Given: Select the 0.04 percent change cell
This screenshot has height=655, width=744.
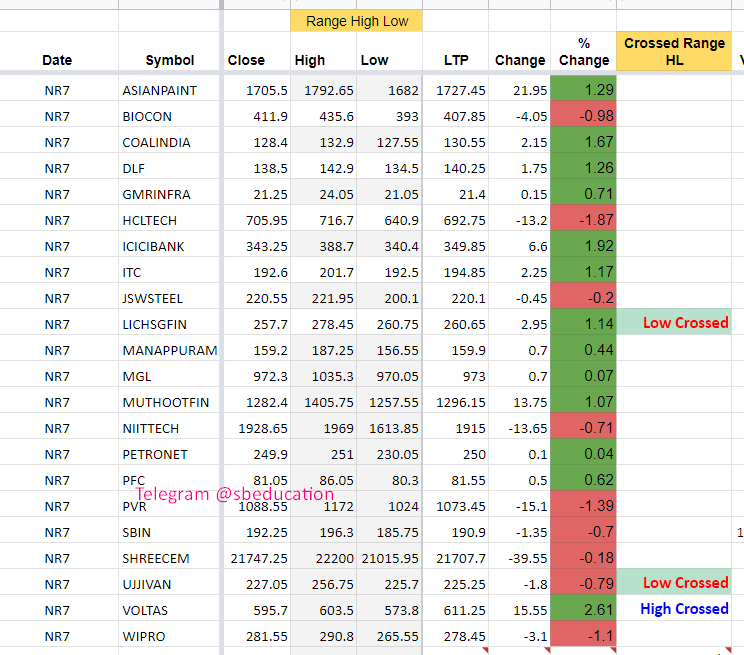Looking at the screenshot, I should point(584,453).
